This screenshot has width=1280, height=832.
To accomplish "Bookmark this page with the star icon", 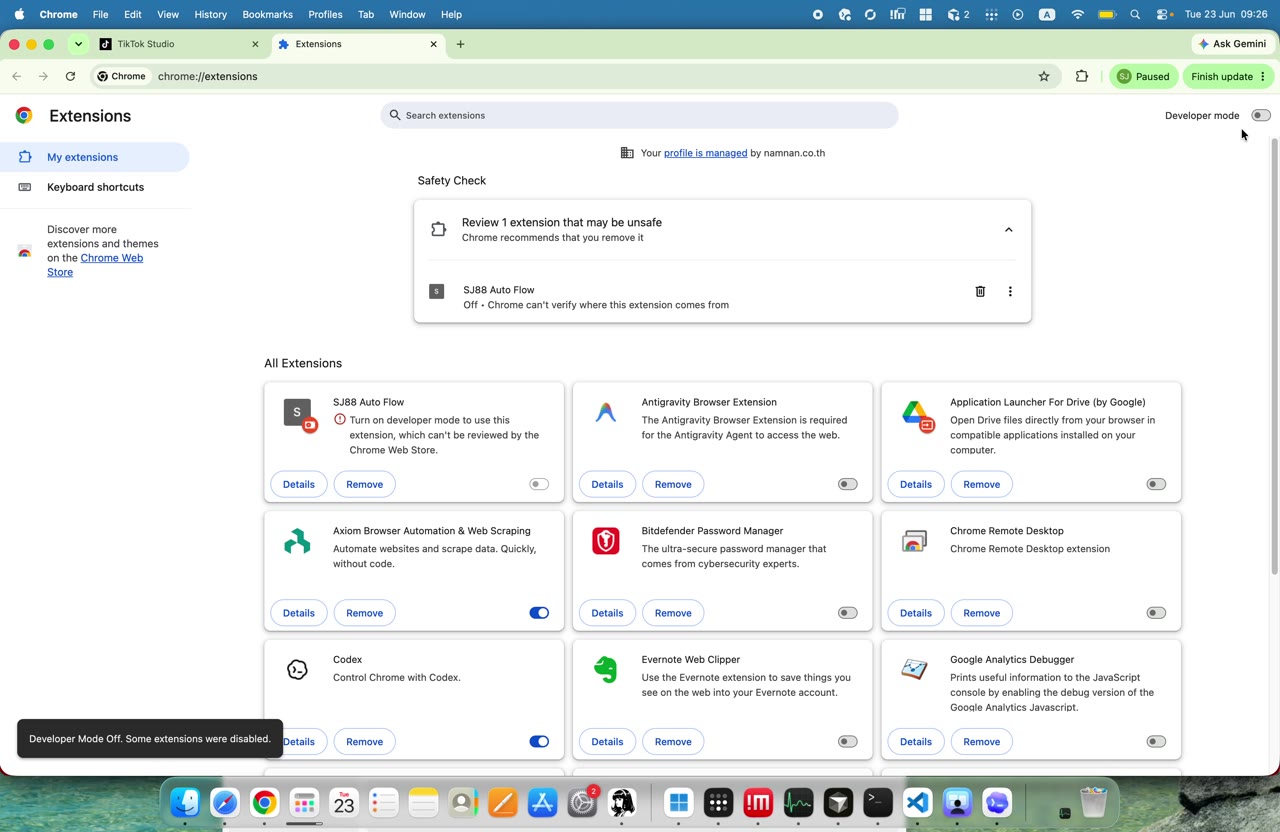I will [x=1044, y=76].
